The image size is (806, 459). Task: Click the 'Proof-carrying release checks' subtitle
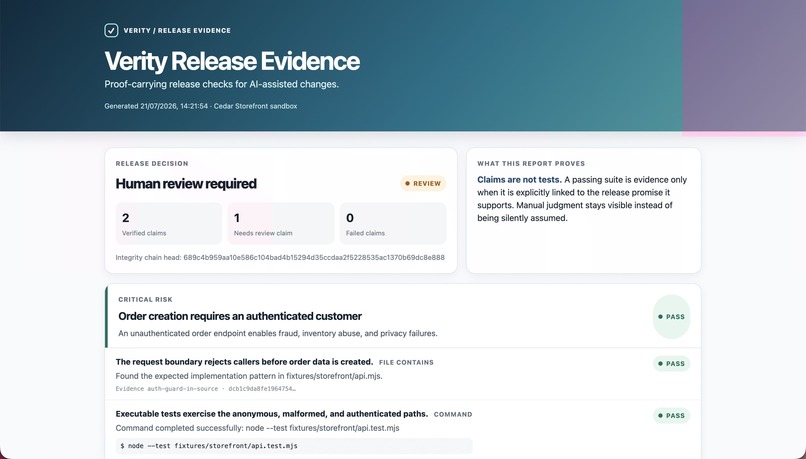222,84
